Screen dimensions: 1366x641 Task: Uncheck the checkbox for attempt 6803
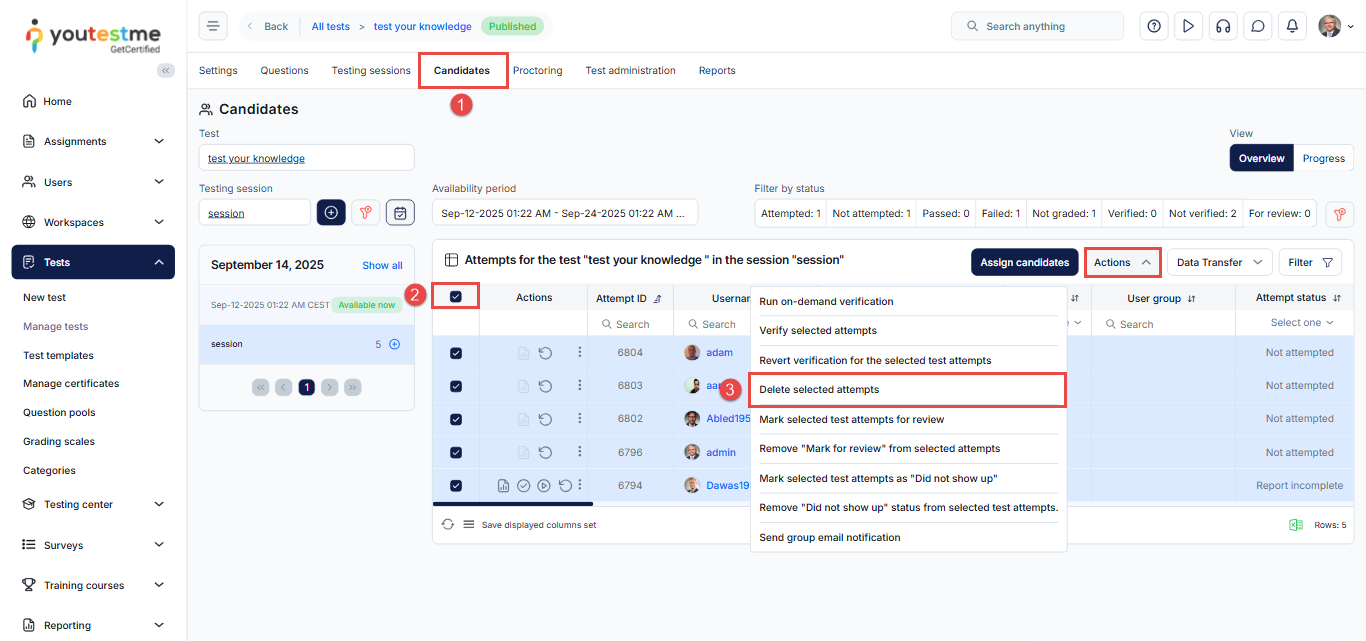(456, 386)
